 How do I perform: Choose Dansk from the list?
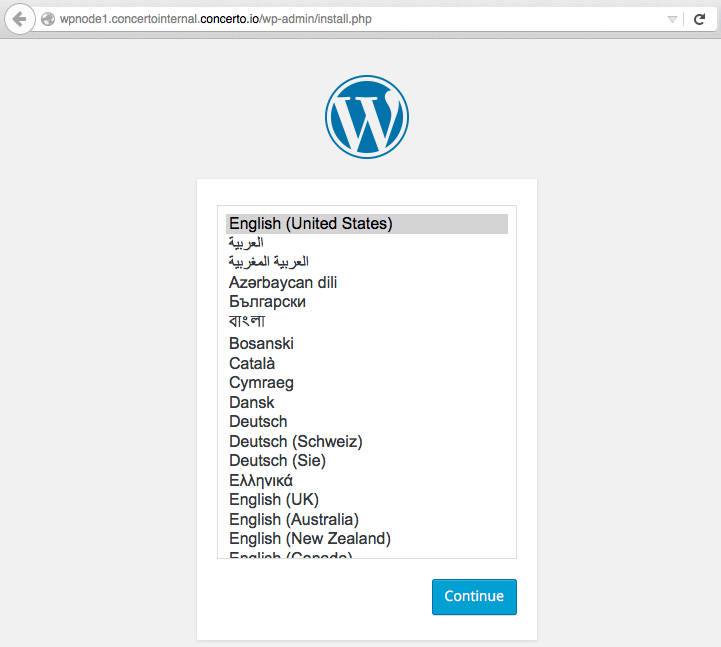point(367,402)
